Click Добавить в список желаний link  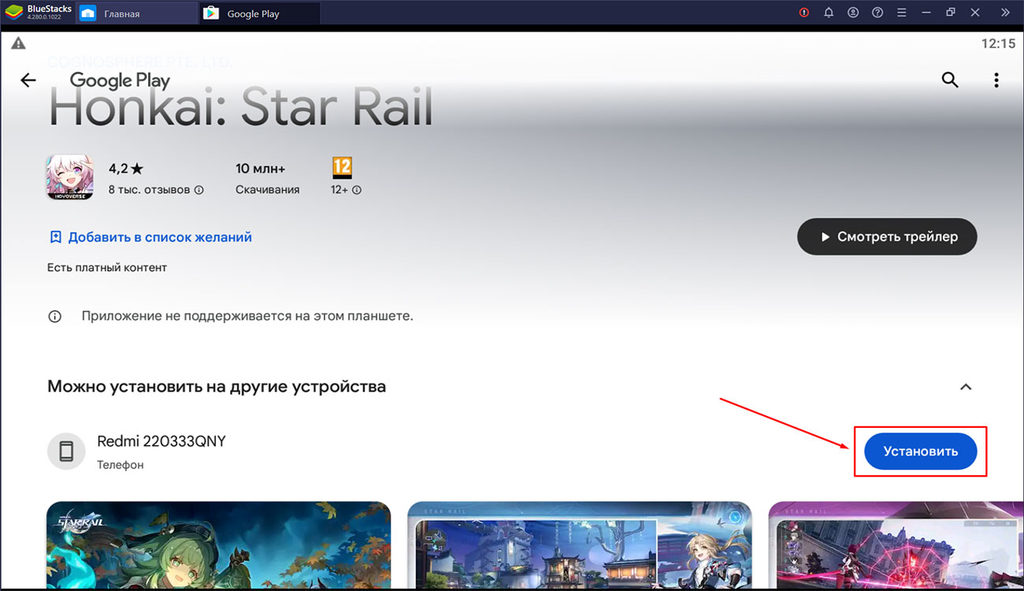click(151, 237)
